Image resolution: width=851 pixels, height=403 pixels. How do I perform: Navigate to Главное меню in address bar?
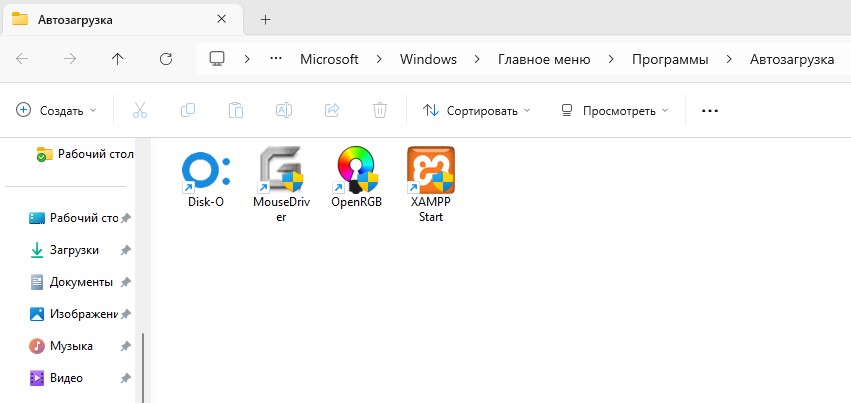(x=544, y=59)
